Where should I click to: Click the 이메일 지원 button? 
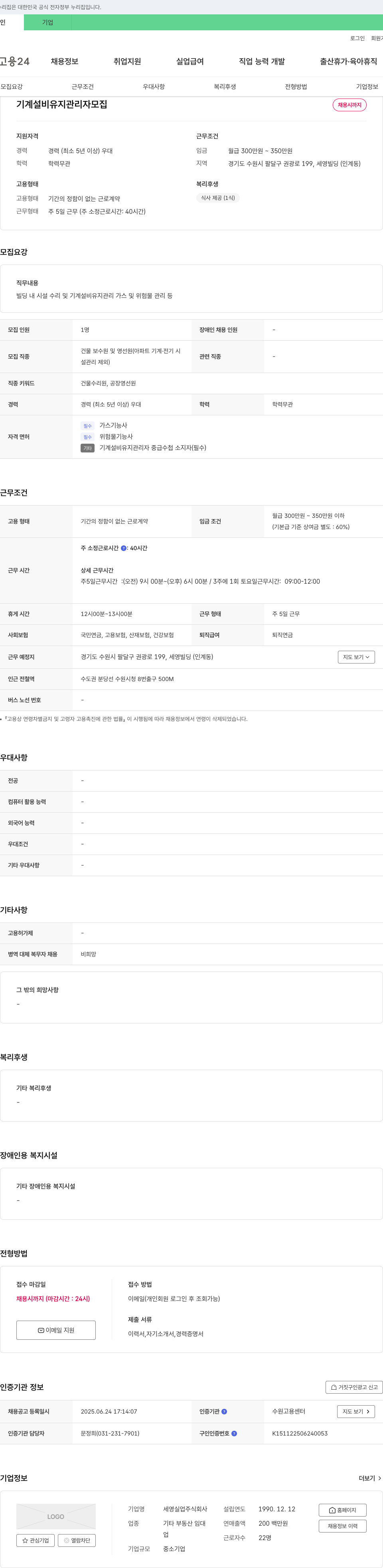pos(56,1330)
